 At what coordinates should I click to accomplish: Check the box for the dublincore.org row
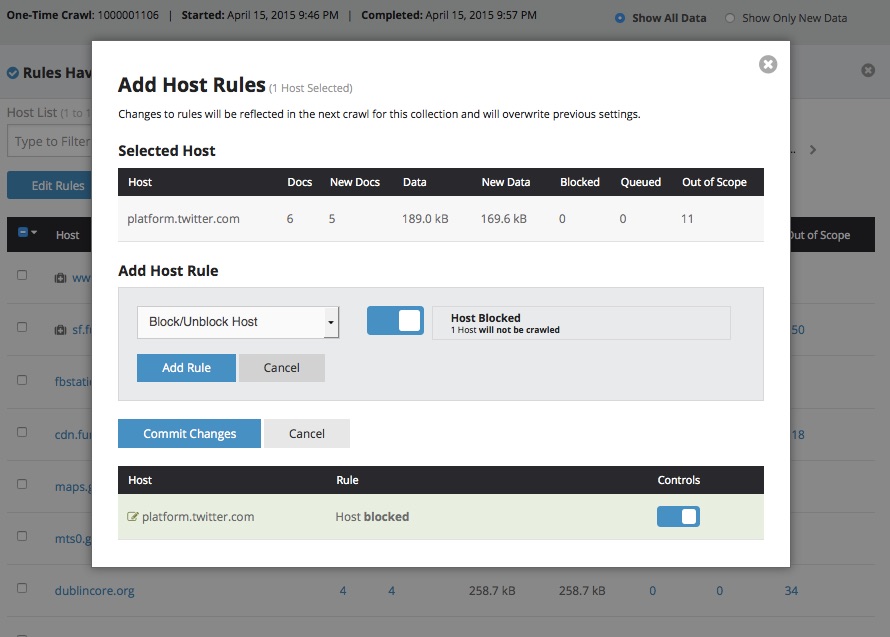click(x=22, y=589)
